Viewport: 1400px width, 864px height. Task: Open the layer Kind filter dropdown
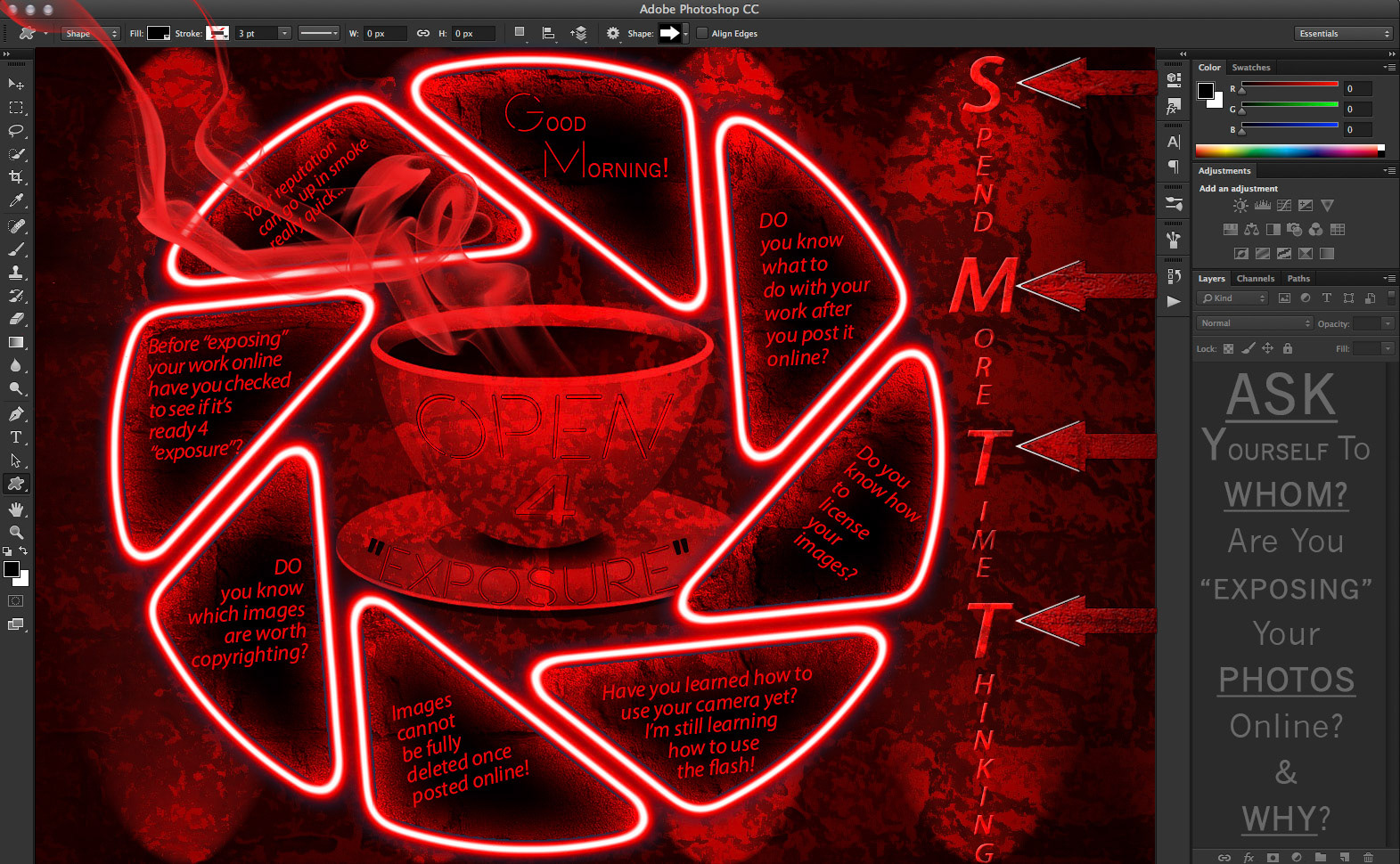tap(1232, 298)
